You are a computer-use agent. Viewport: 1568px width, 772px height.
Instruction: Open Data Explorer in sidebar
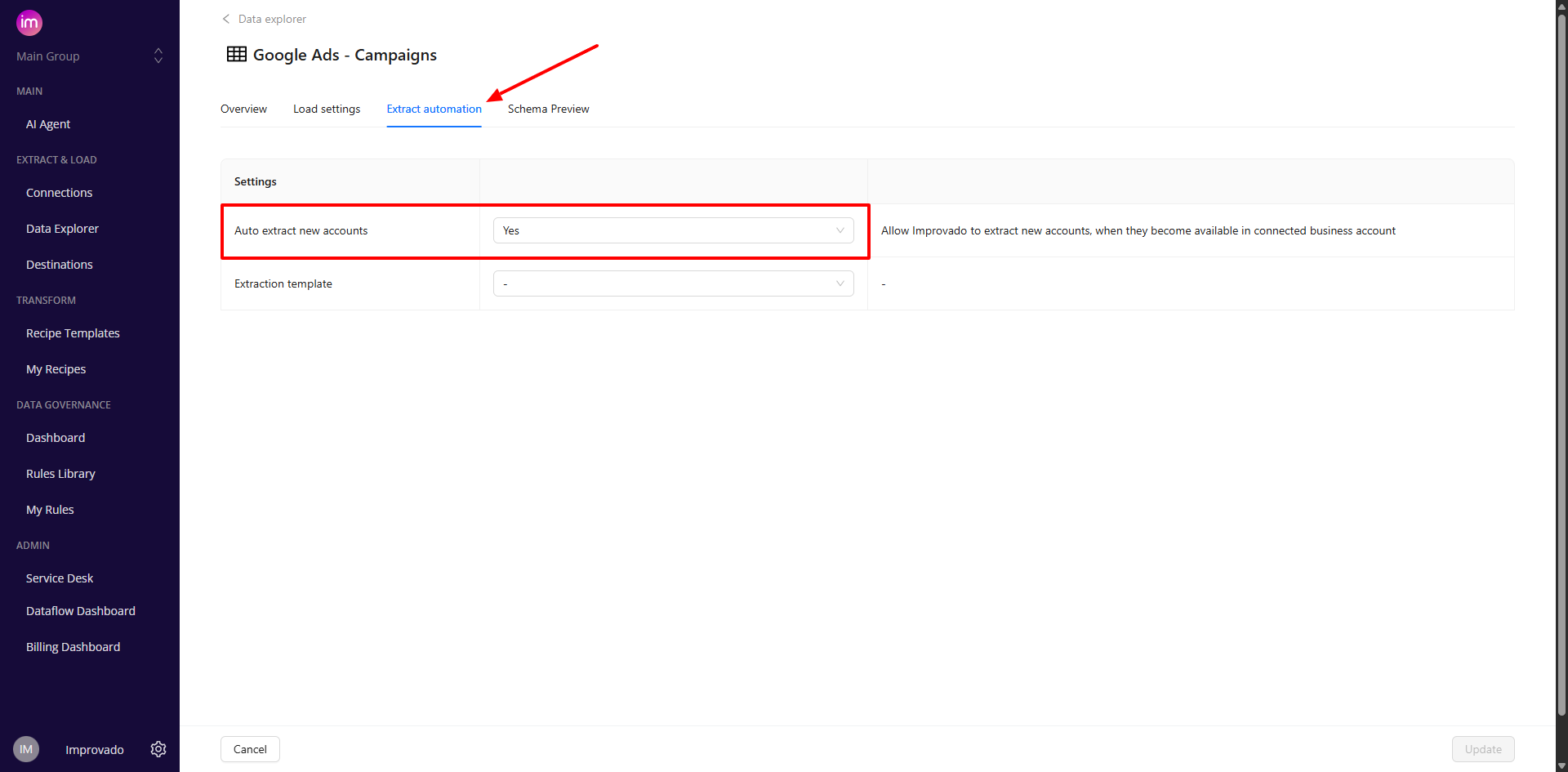coord(63,229)
